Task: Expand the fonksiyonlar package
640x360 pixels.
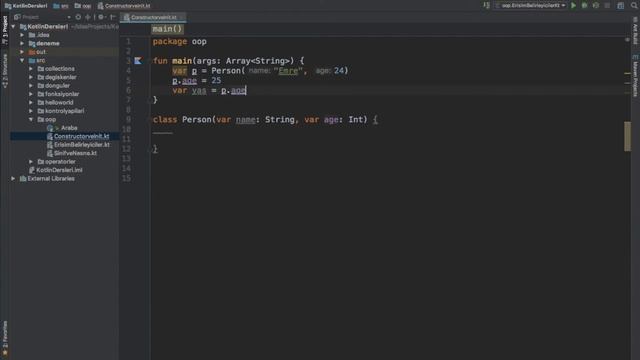Action: [x=31, y=94]
